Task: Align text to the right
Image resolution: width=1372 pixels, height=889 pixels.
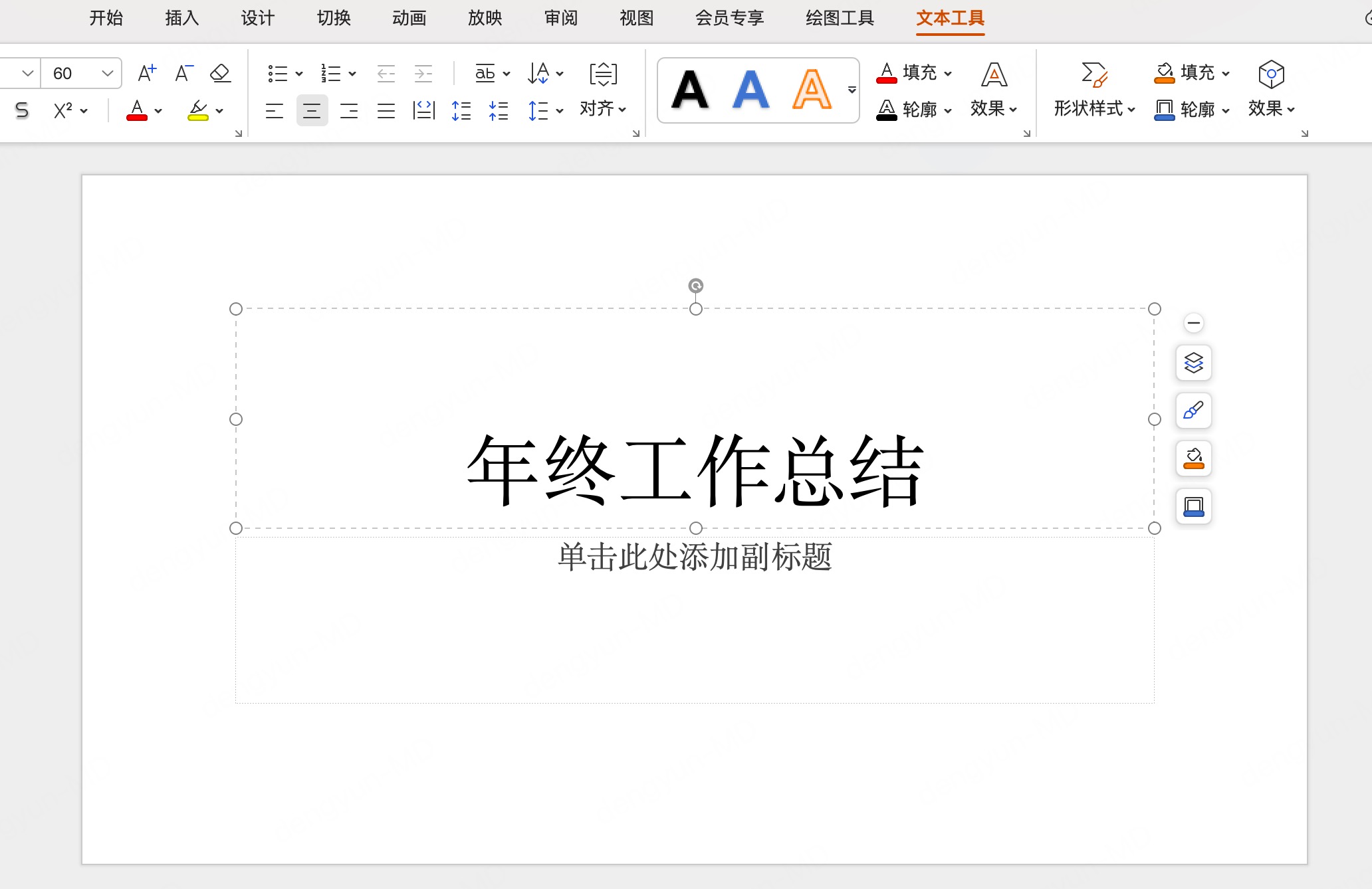Action: pyautogui.click(x=349, y=110)
